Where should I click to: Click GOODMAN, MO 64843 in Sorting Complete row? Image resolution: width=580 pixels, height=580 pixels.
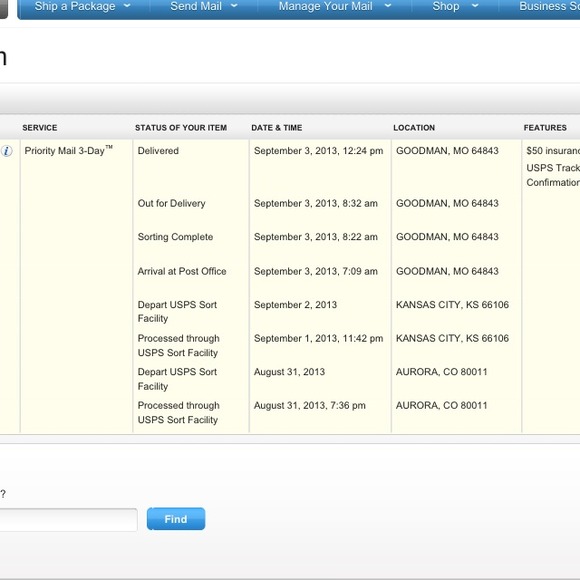(x=447, y=237)
